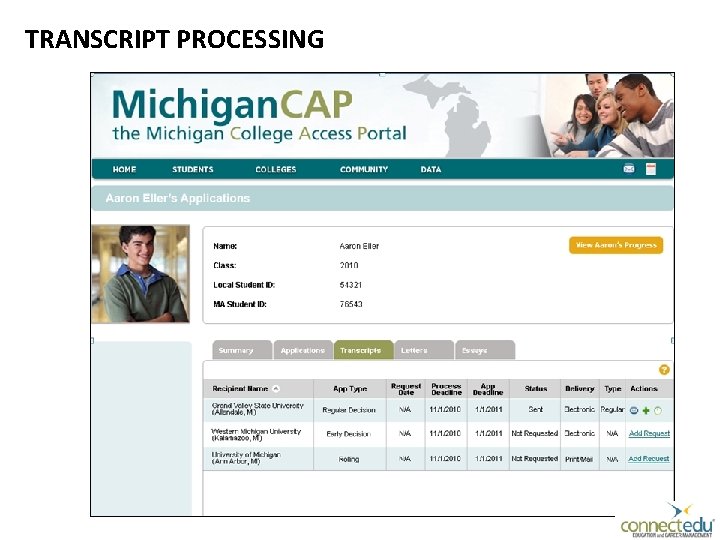Screen dimensions: 720x540
Task: Select Grand Valley State University recipient name
Action: coord(257,409)
